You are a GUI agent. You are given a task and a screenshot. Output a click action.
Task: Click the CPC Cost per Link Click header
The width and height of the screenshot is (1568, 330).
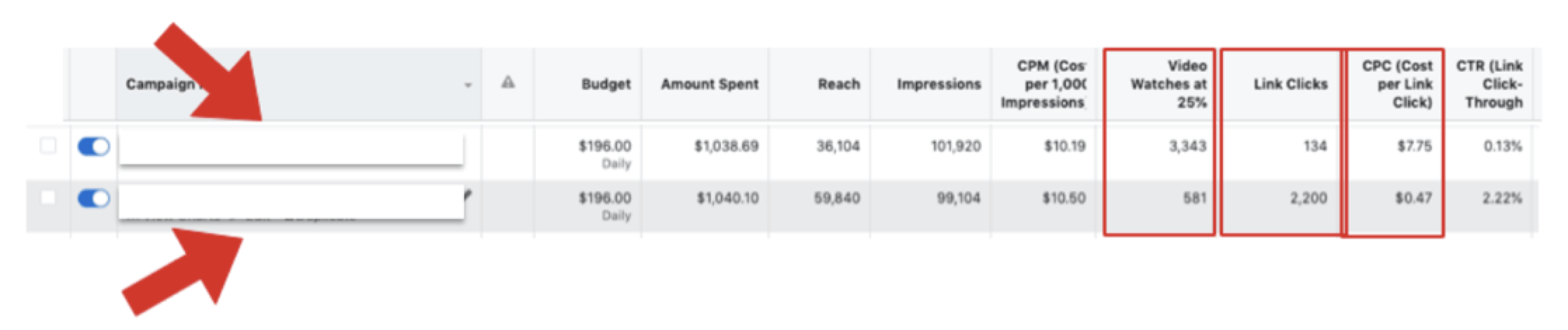click(x=1397, y=84)
